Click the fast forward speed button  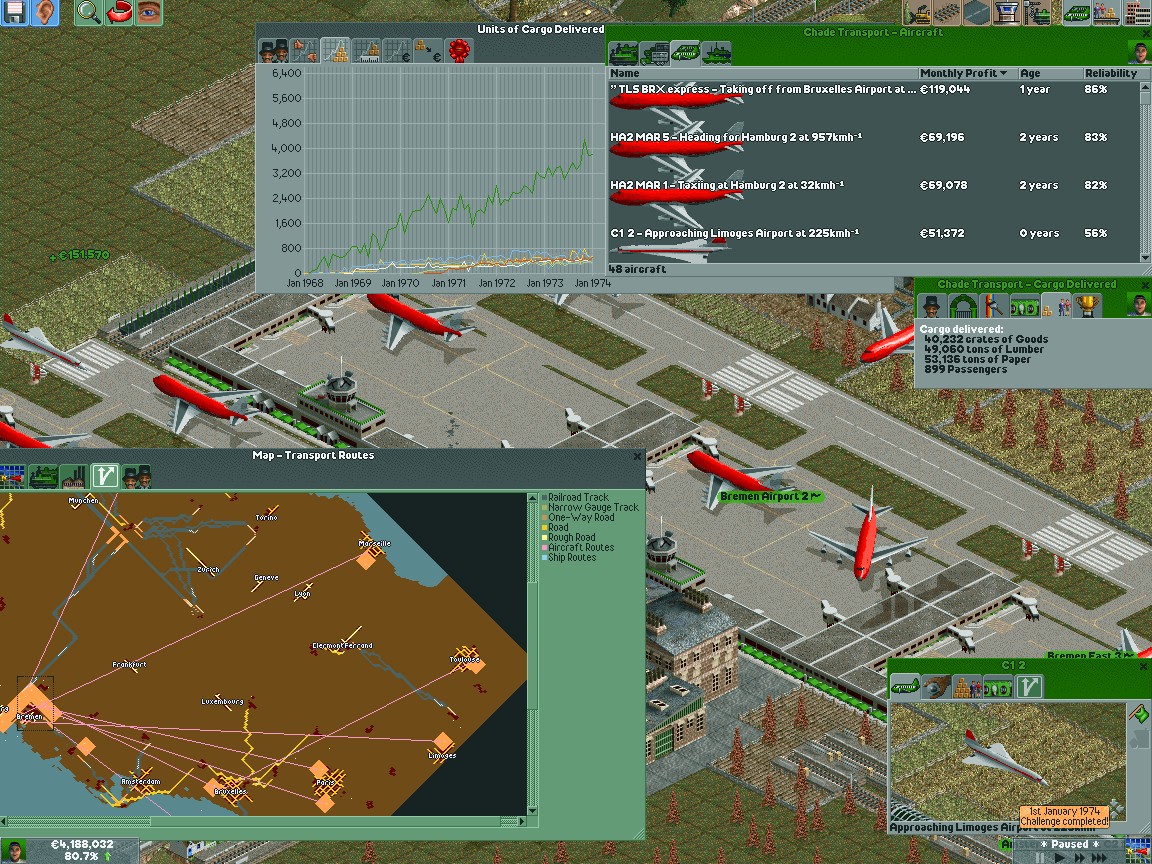1080,858
